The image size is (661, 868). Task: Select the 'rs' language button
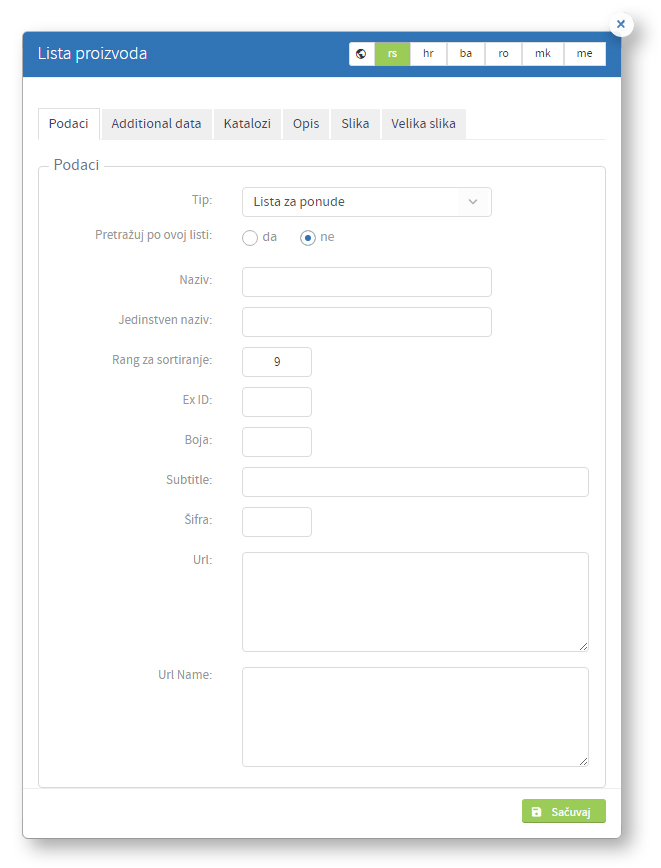click(x=393, y=54)
